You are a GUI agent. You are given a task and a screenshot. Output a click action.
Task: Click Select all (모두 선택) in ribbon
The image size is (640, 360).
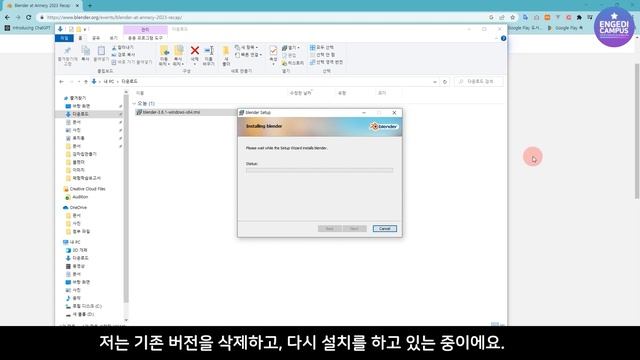(322, 48)
